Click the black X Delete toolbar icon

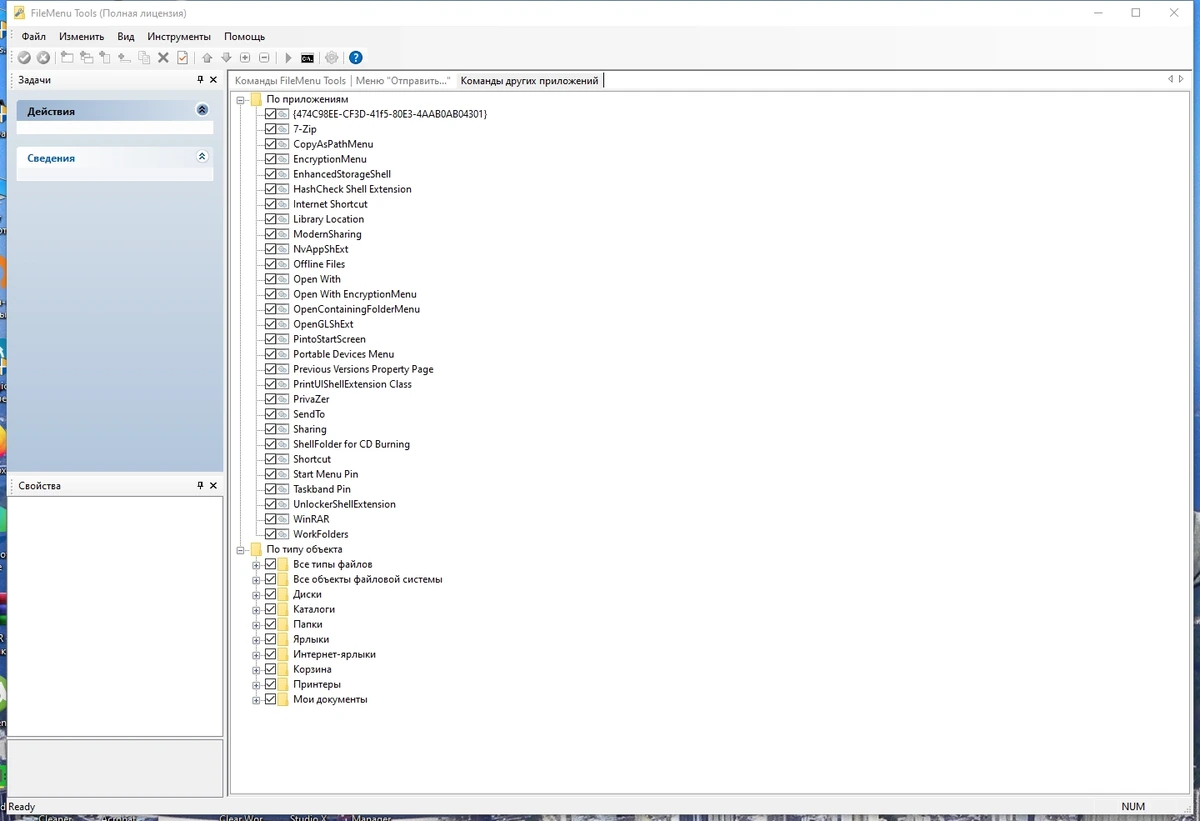163,58
